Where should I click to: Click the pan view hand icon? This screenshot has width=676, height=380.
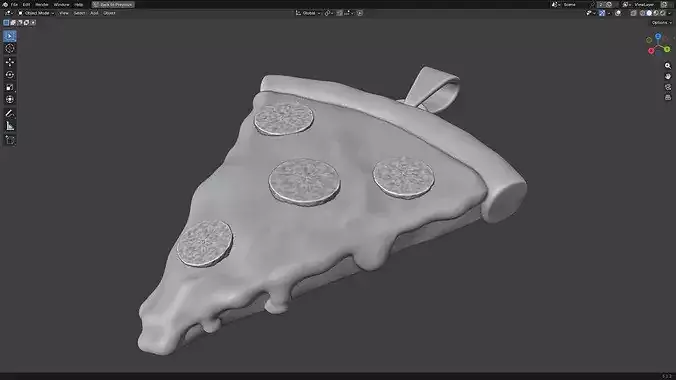[x=668, y=76]
